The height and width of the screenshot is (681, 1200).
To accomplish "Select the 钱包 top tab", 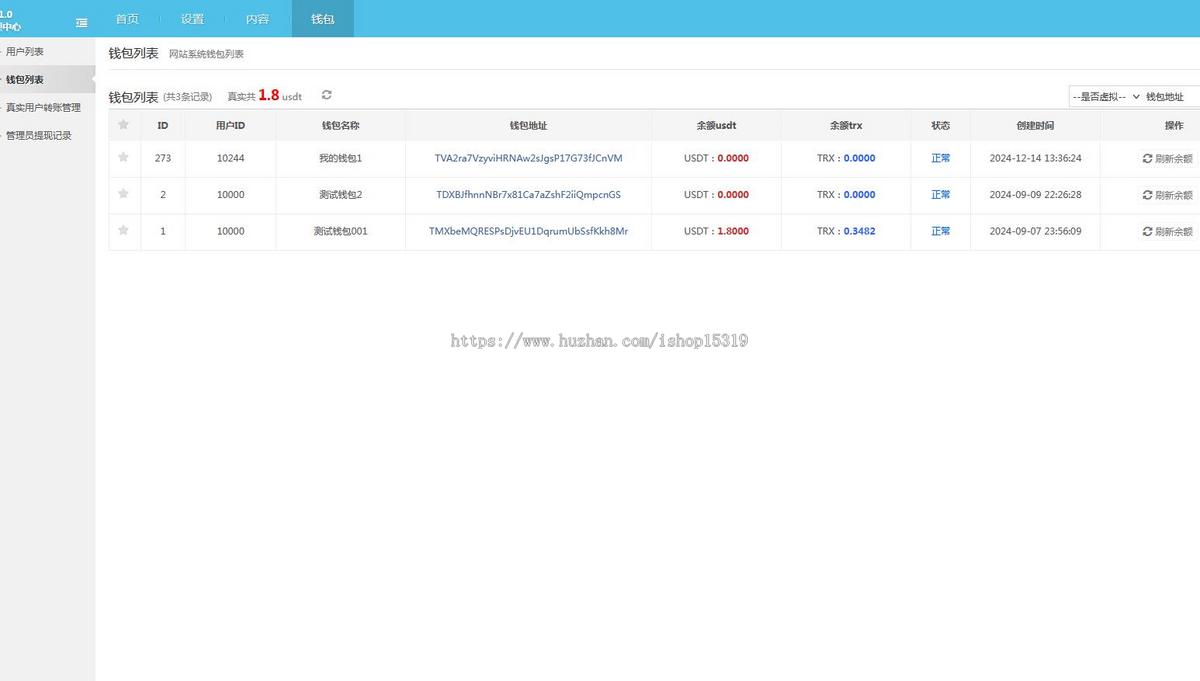I will tap(323, 19).
